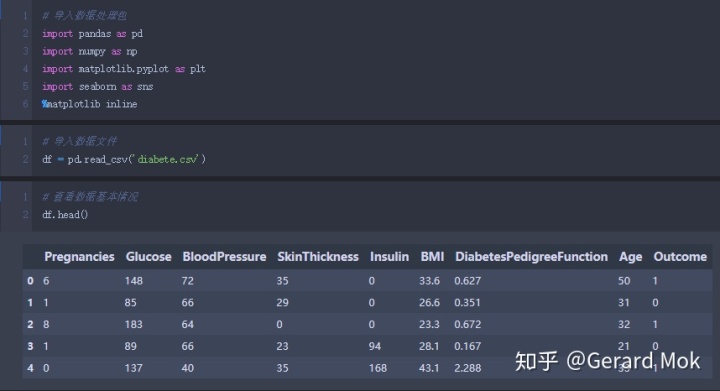The width and height of the screenshot is (720, 391).
Task: Click the pd.read_csv('diabete.csv') code line
Action: pos(124,159)
